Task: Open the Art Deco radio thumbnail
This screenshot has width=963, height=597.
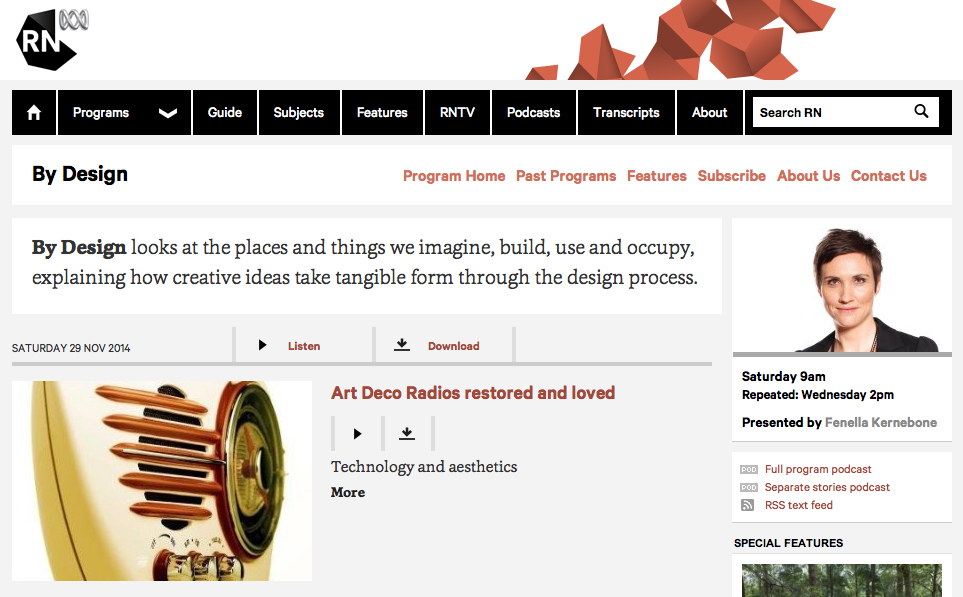Action: click(162, 480)
